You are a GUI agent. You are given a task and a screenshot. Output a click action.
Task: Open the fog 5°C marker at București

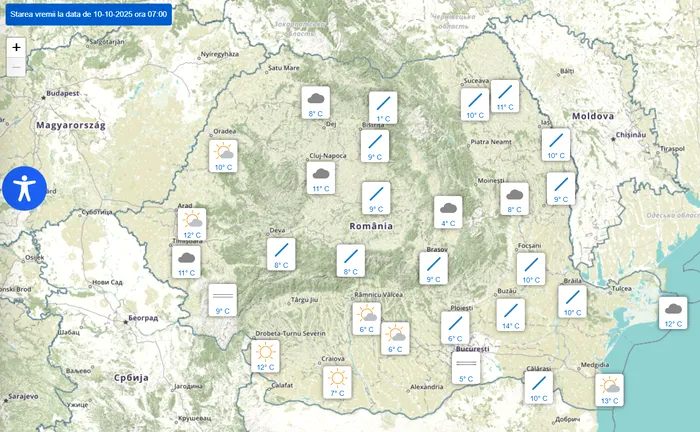(466, 368)
